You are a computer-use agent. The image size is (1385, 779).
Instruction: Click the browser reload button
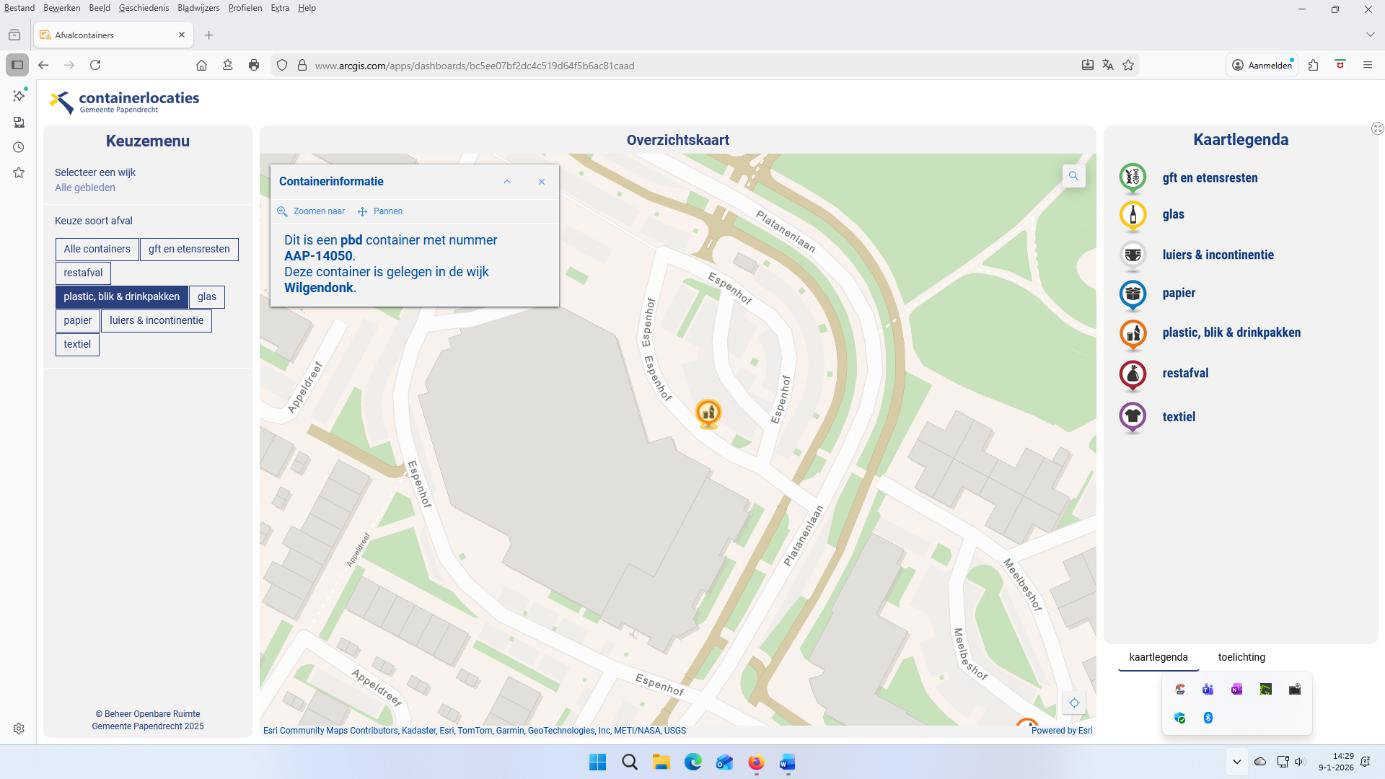point(95,65)
